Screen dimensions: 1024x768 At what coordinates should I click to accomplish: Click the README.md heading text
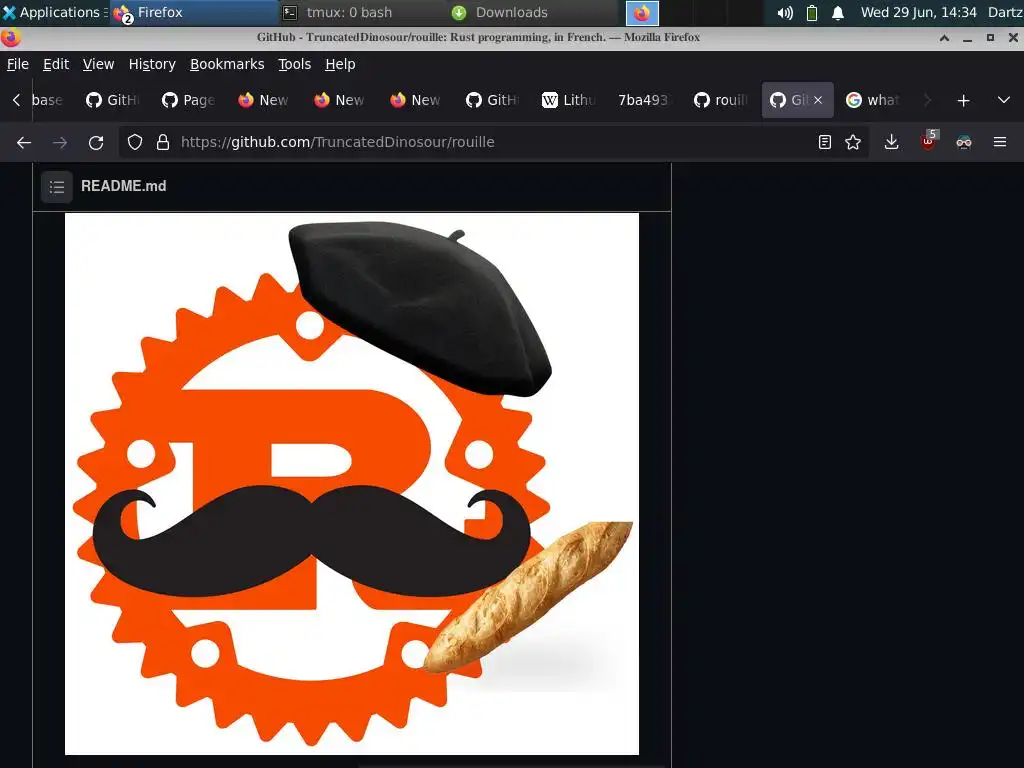(123, 186)
